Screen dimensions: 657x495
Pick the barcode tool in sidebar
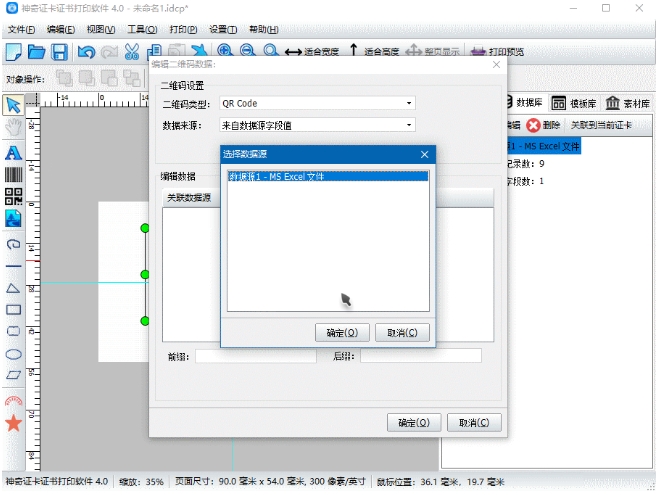click(x=13, y=174)
